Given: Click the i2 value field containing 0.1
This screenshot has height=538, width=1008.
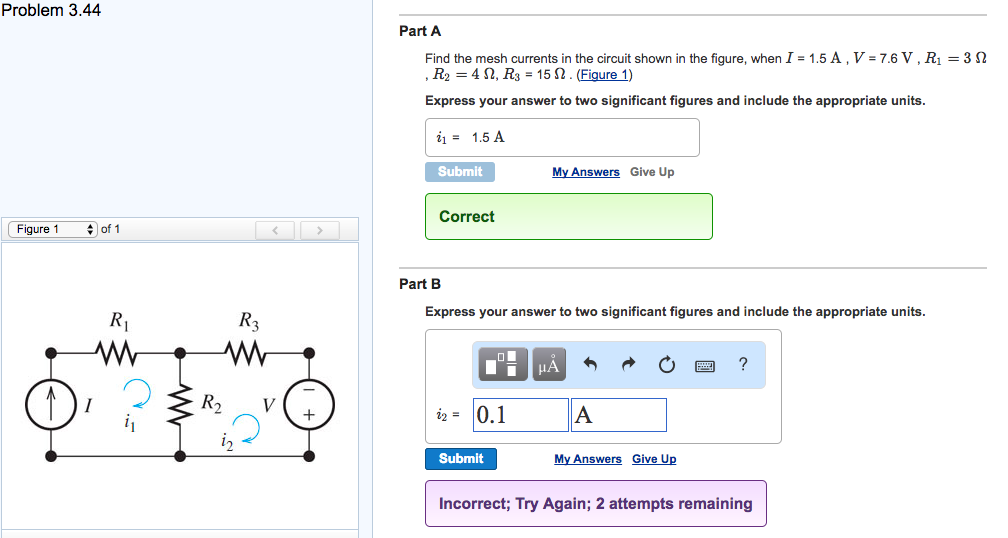Looking at the screenshot, I should tap(521, 415).
